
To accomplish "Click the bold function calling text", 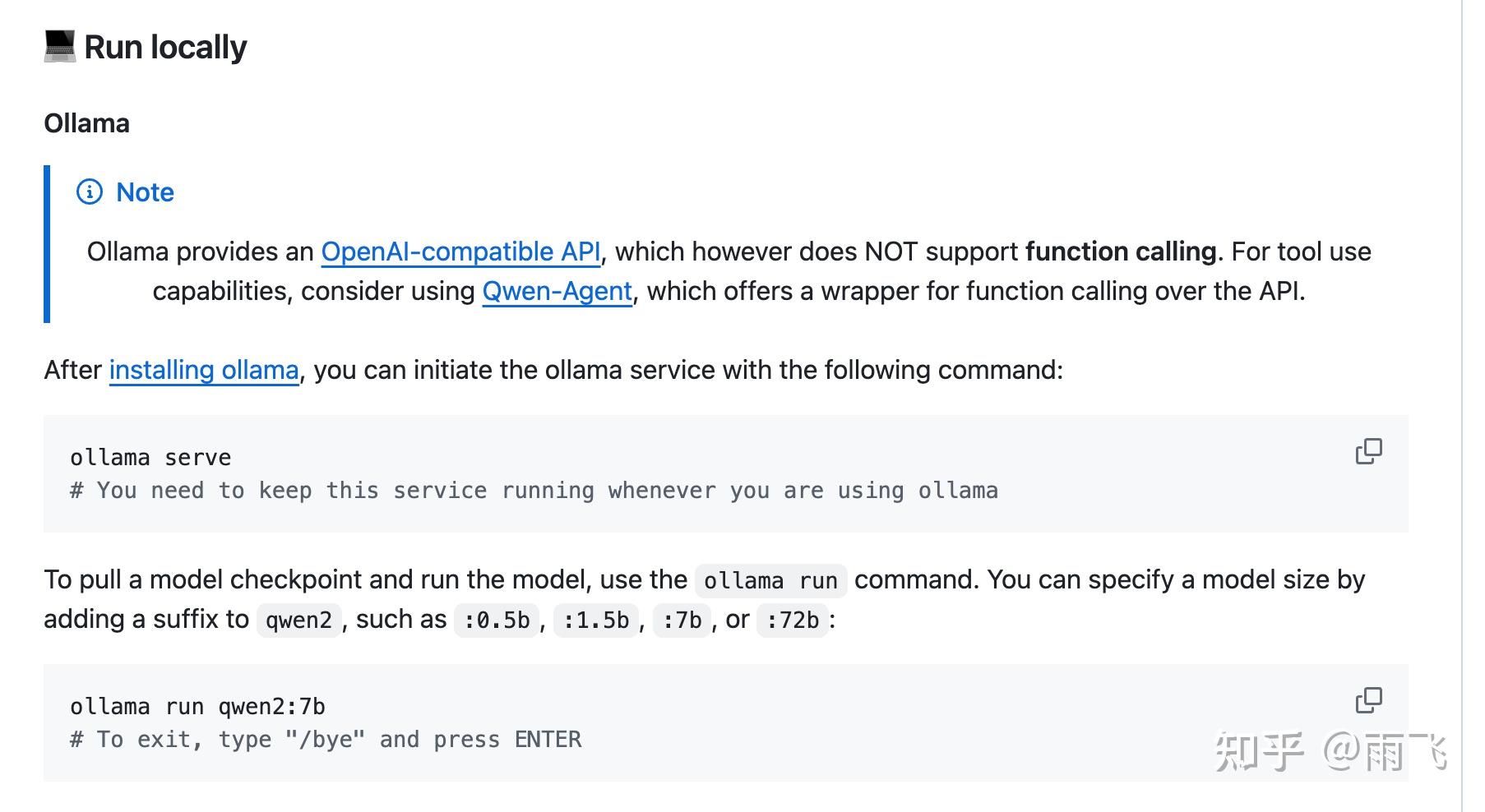I will pos(1121,251).
